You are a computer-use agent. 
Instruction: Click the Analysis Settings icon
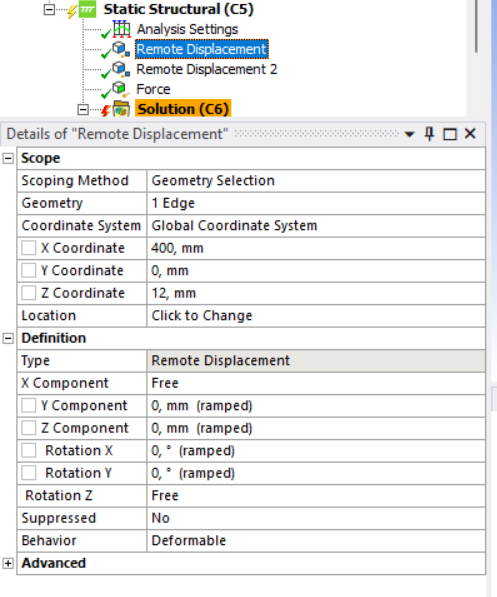pos(121,29)
